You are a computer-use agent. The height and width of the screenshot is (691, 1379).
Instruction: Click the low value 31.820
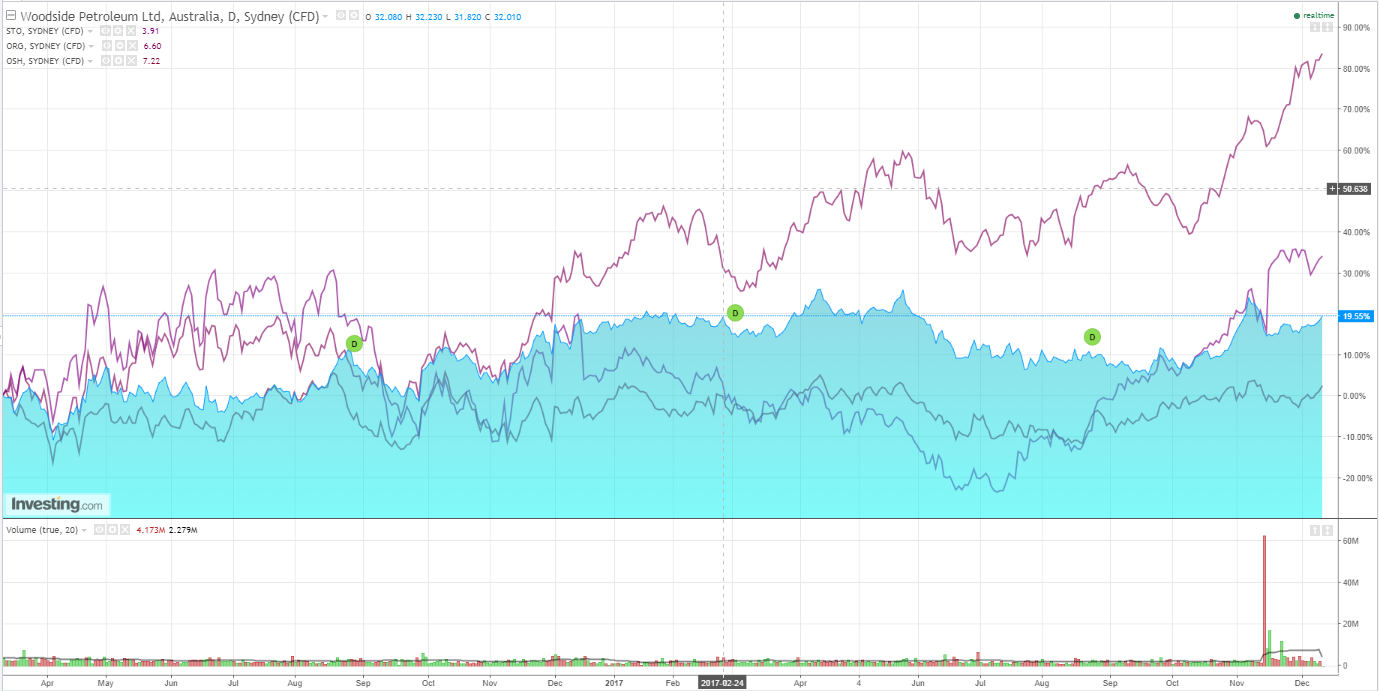coord(467,17)
